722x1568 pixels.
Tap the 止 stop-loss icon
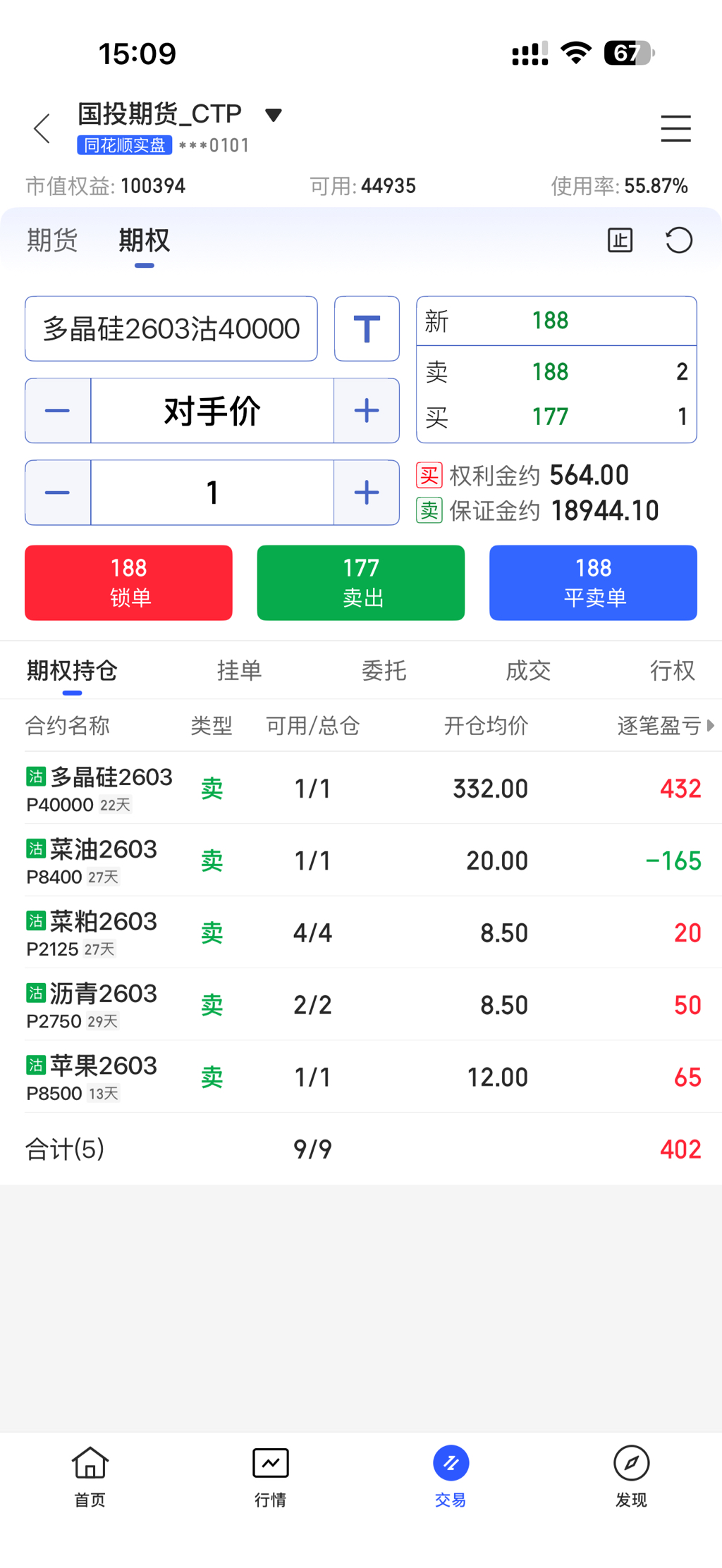pos(620,240)
